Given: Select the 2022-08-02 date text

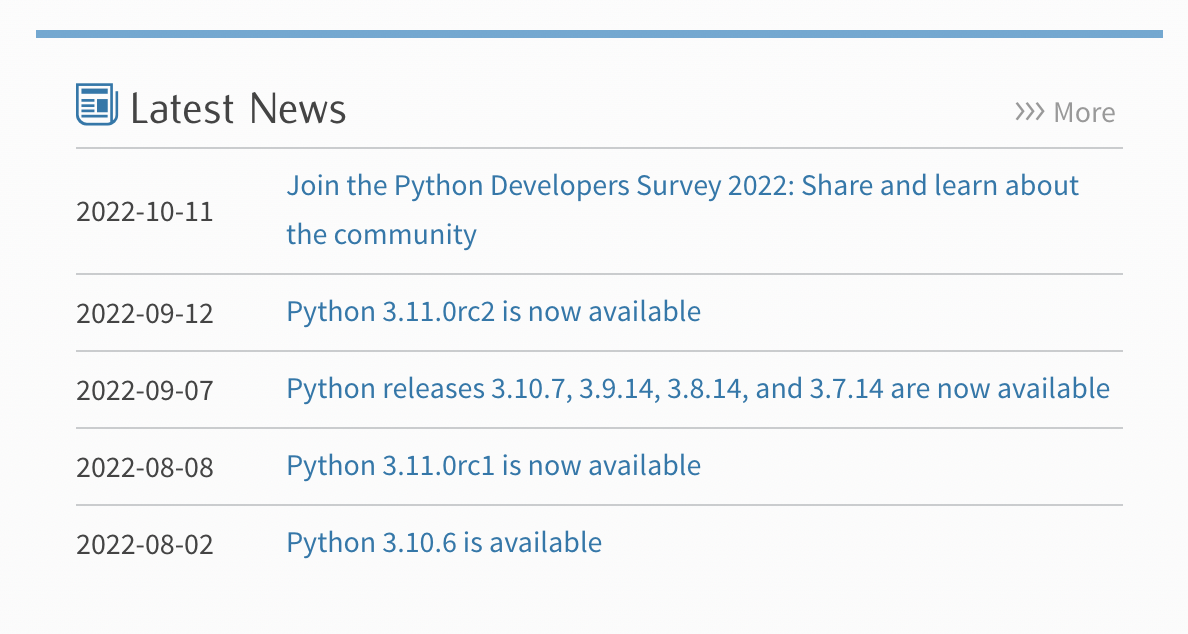Looking at the screenshot, I should coord(145,545).
